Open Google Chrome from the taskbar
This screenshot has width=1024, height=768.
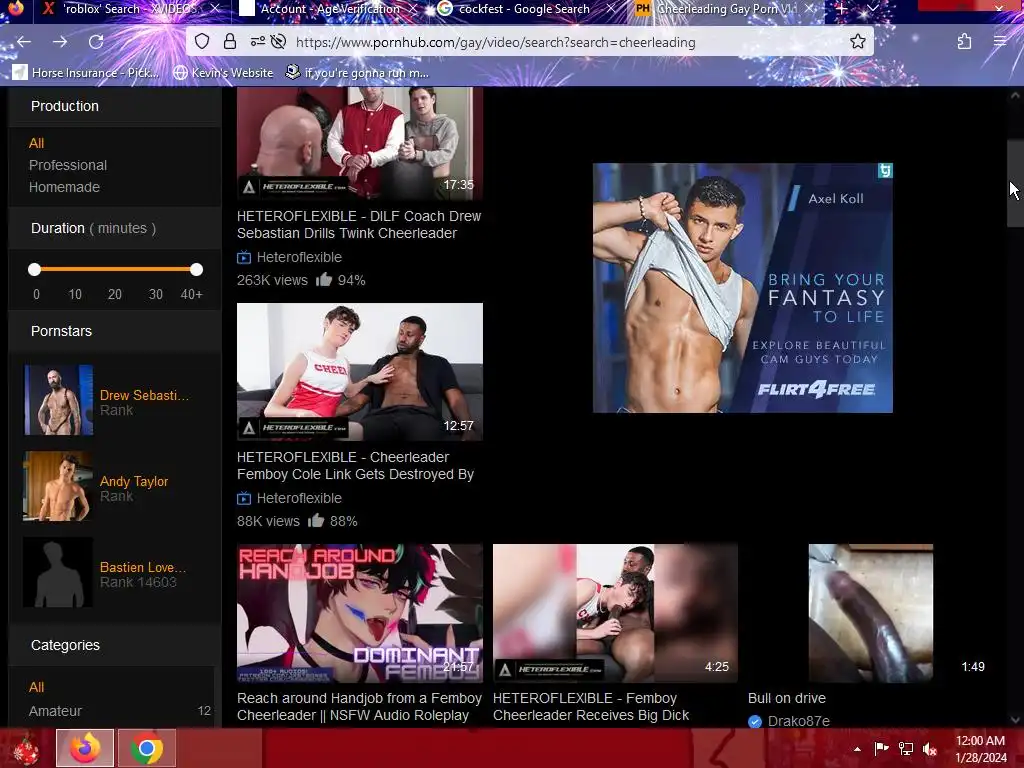pos(147,748)
